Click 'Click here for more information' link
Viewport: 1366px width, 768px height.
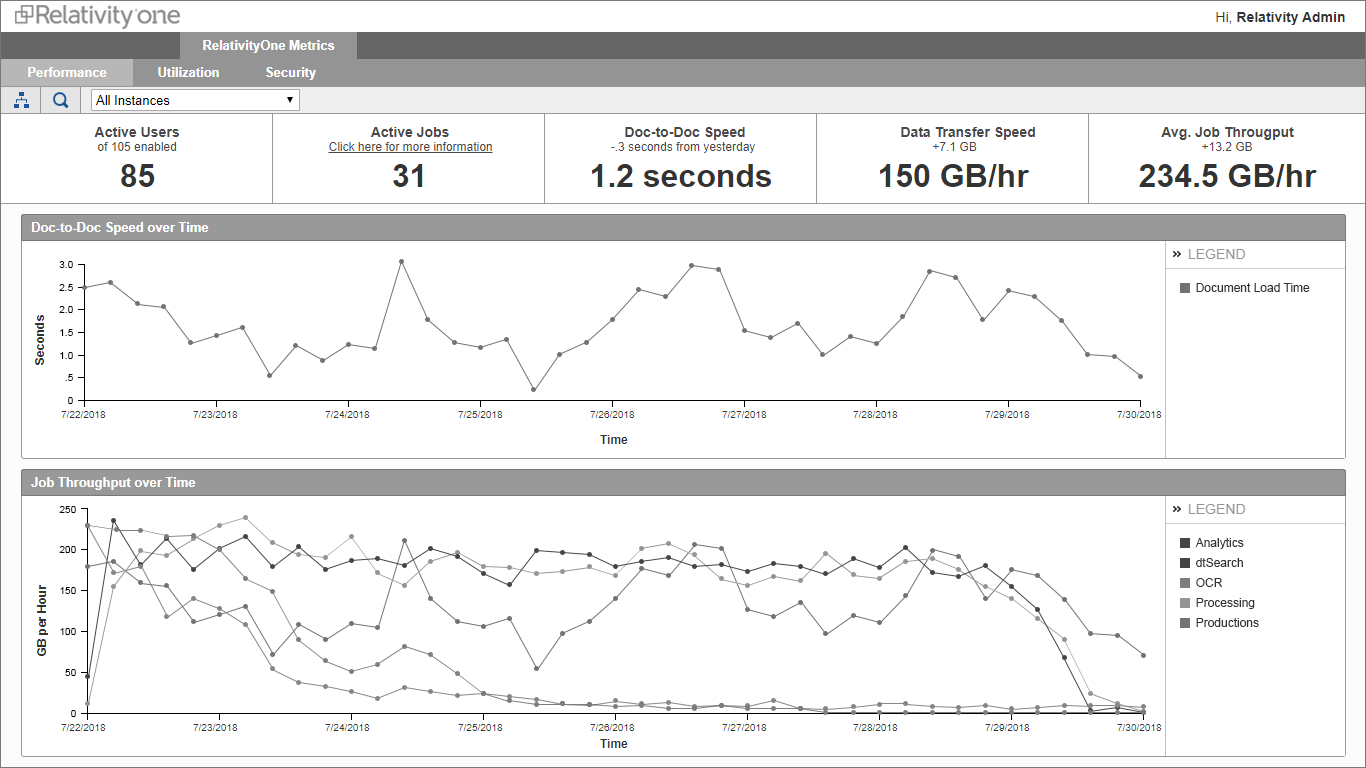click(x=410, y=147)
